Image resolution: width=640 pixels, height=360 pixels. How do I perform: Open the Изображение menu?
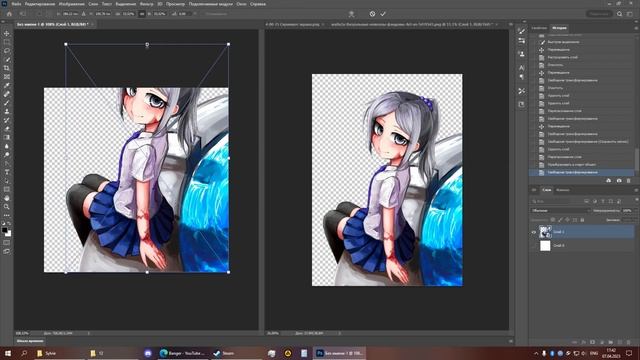point(71,4)
